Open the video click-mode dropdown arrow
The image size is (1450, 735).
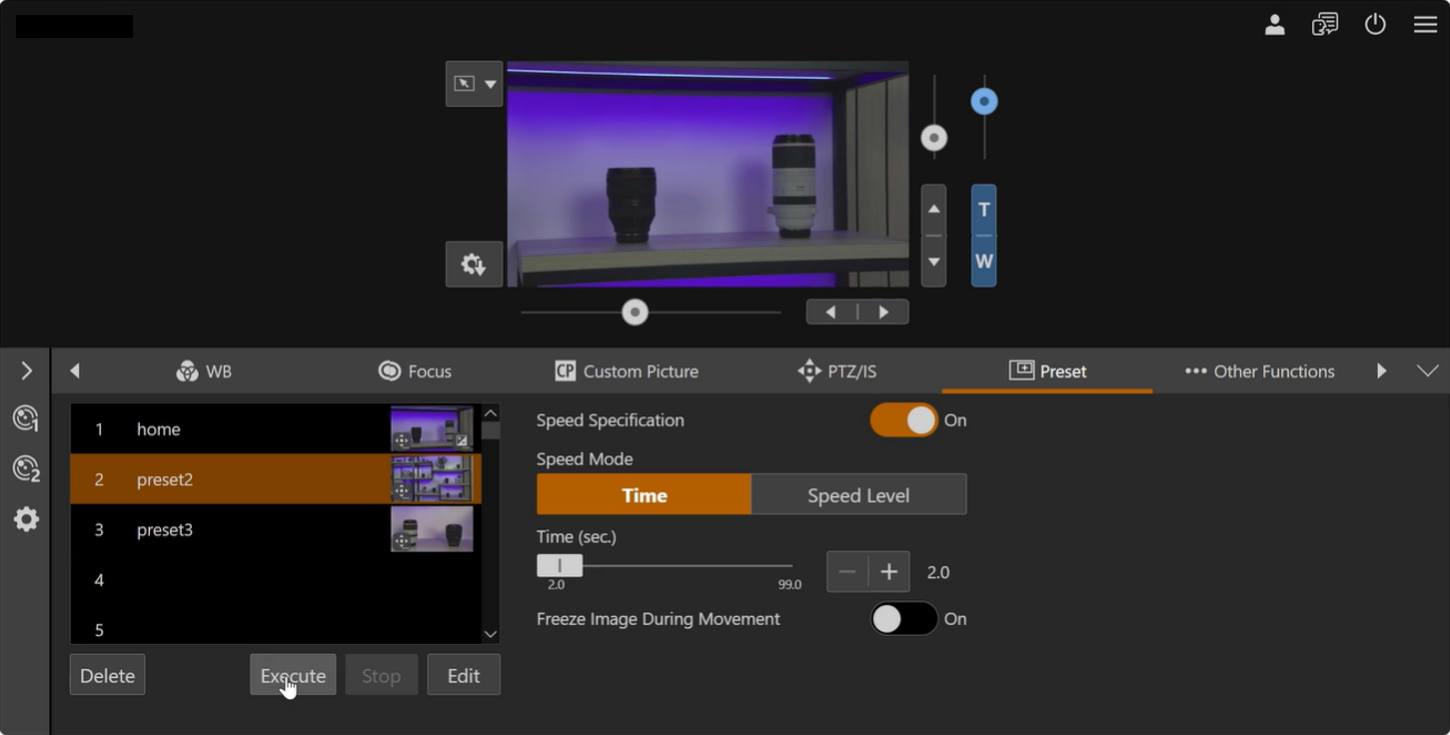(x=490, y=84)
